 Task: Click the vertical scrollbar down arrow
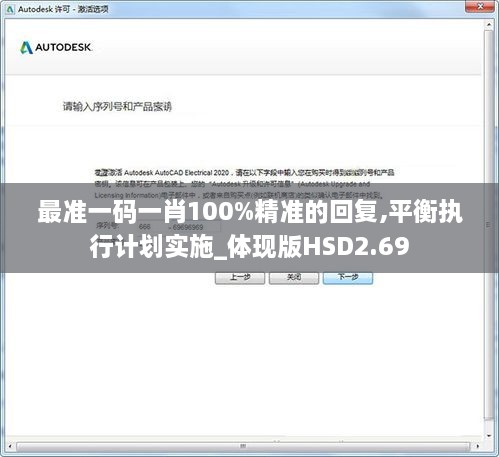(x=489, y=435)
